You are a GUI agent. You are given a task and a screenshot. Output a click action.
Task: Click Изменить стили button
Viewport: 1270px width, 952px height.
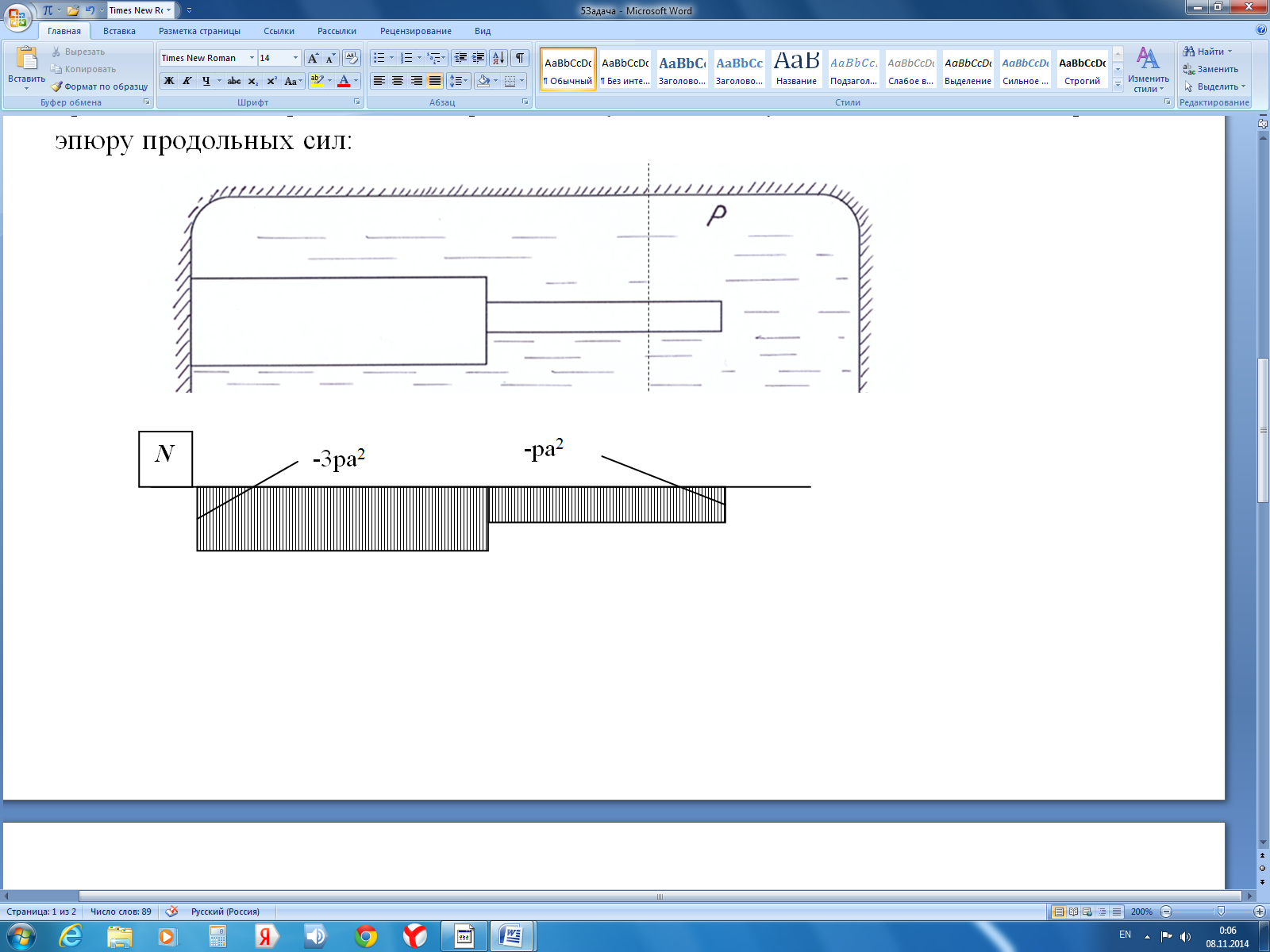click(1148, 70)
